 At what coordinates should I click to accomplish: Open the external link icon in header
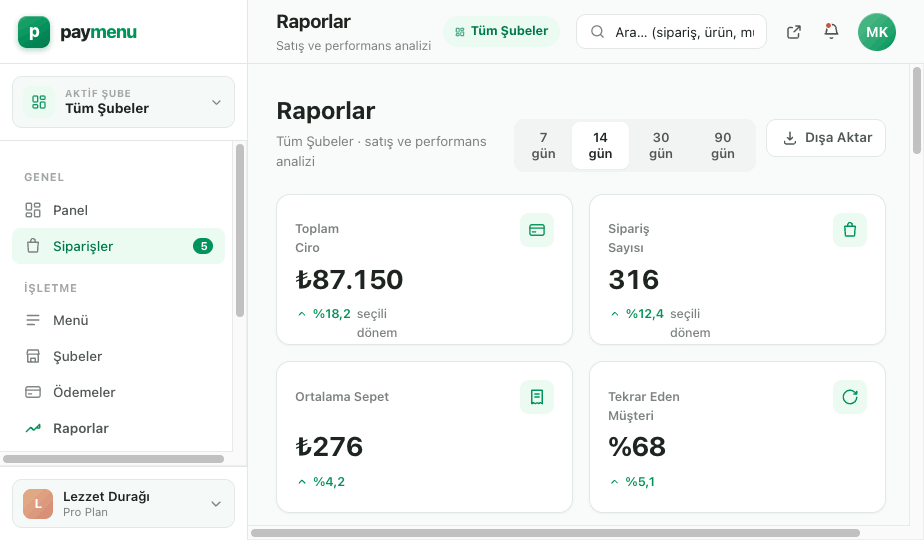[794, 32]
